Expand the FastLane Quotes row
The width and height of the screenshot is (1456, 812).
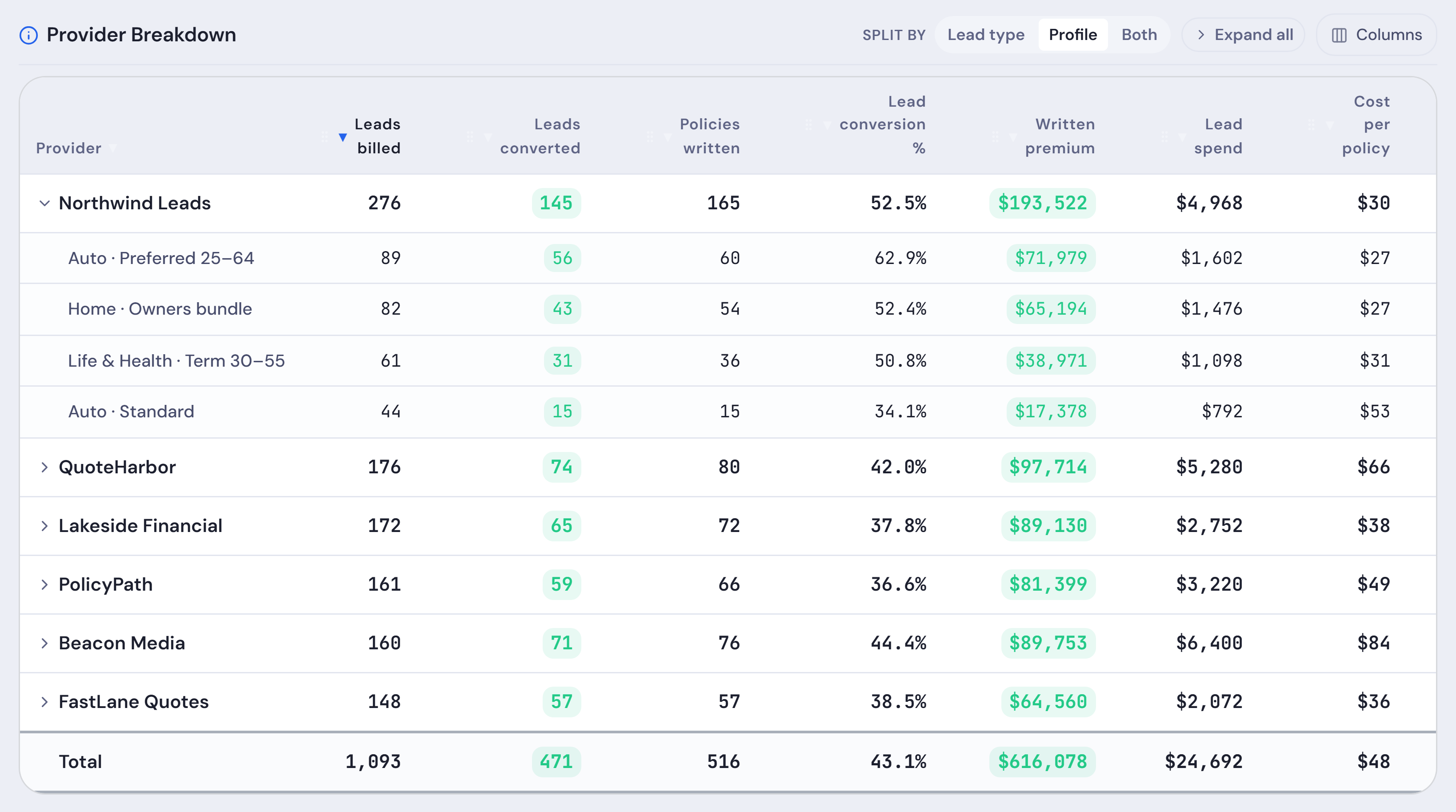click(44, 702)
